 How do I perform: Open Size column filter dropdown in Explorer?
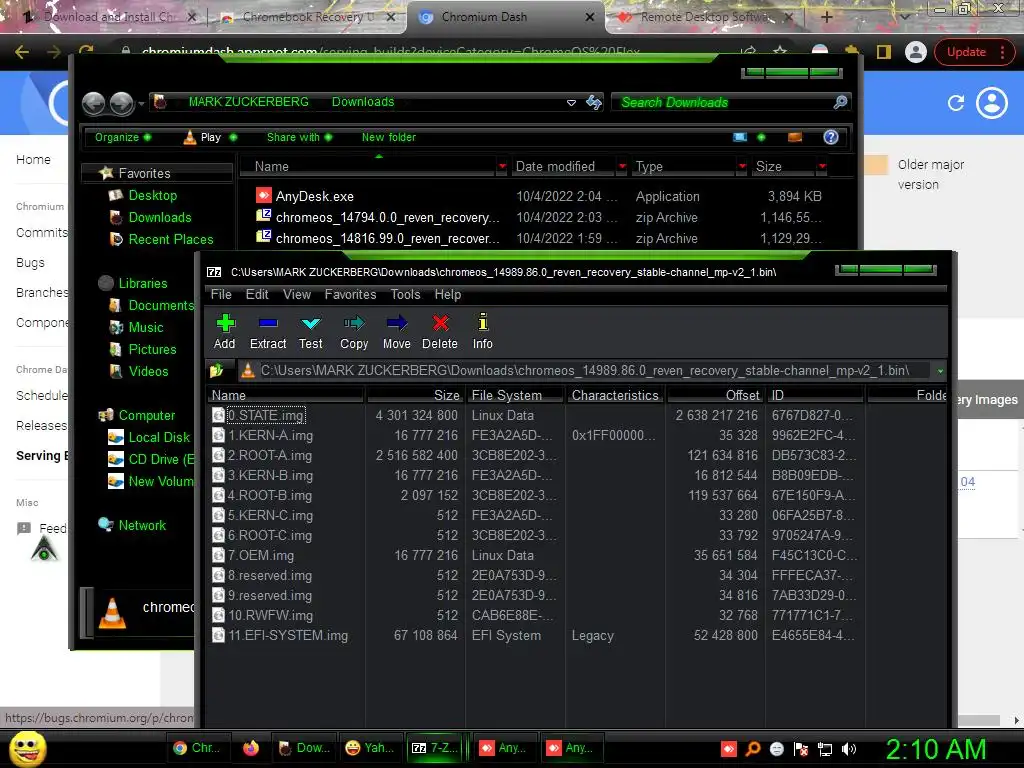[822, 167]
